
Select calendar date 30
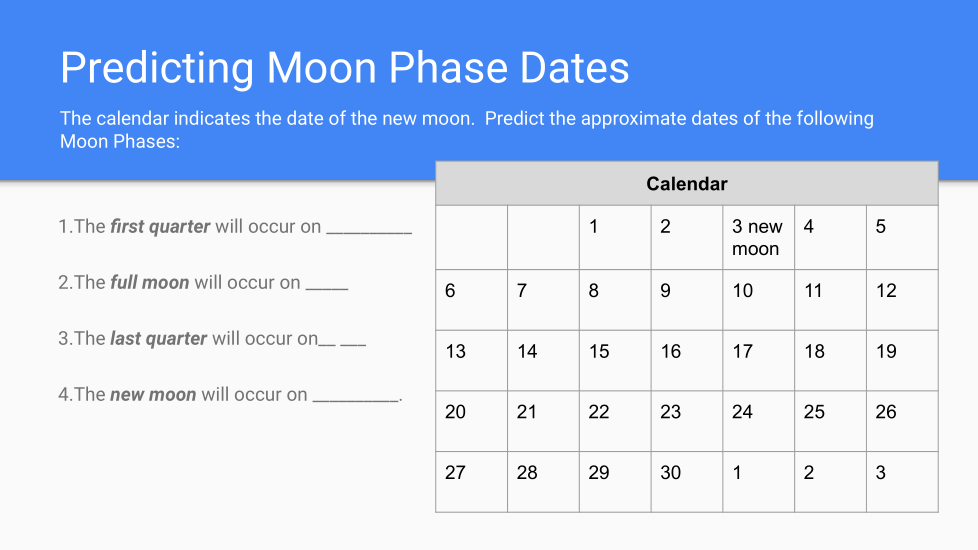point(686,481)
